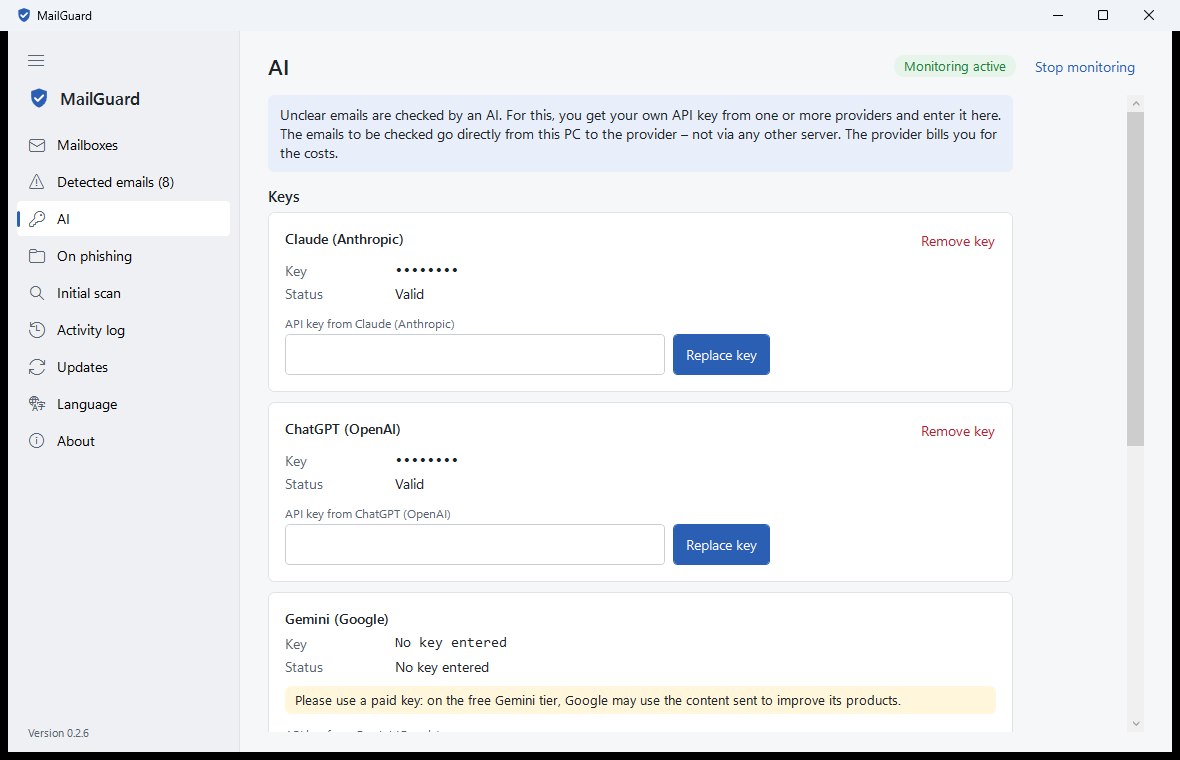Focus the ChatGPT (OpenAI) API key field
Viewport: 1180px width, 760px height.
point(475,545)
